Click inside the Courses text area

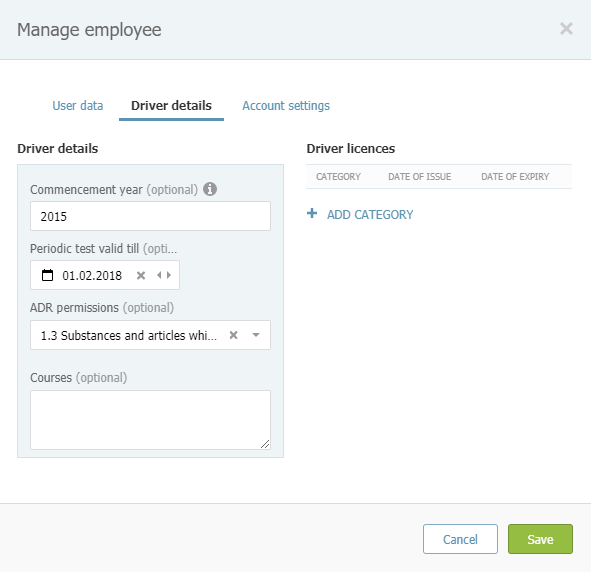150,420
